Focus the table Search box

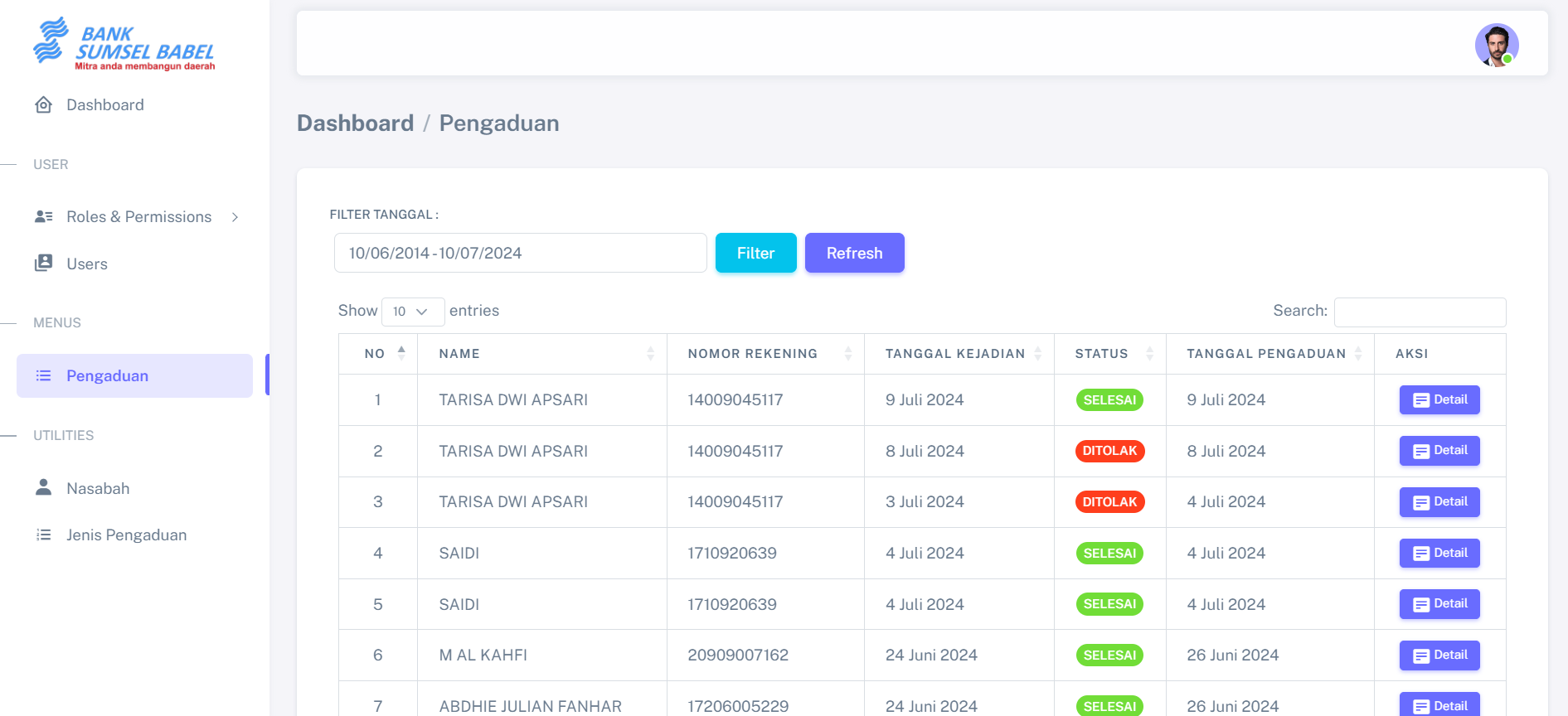click(x=1420, y=312)
